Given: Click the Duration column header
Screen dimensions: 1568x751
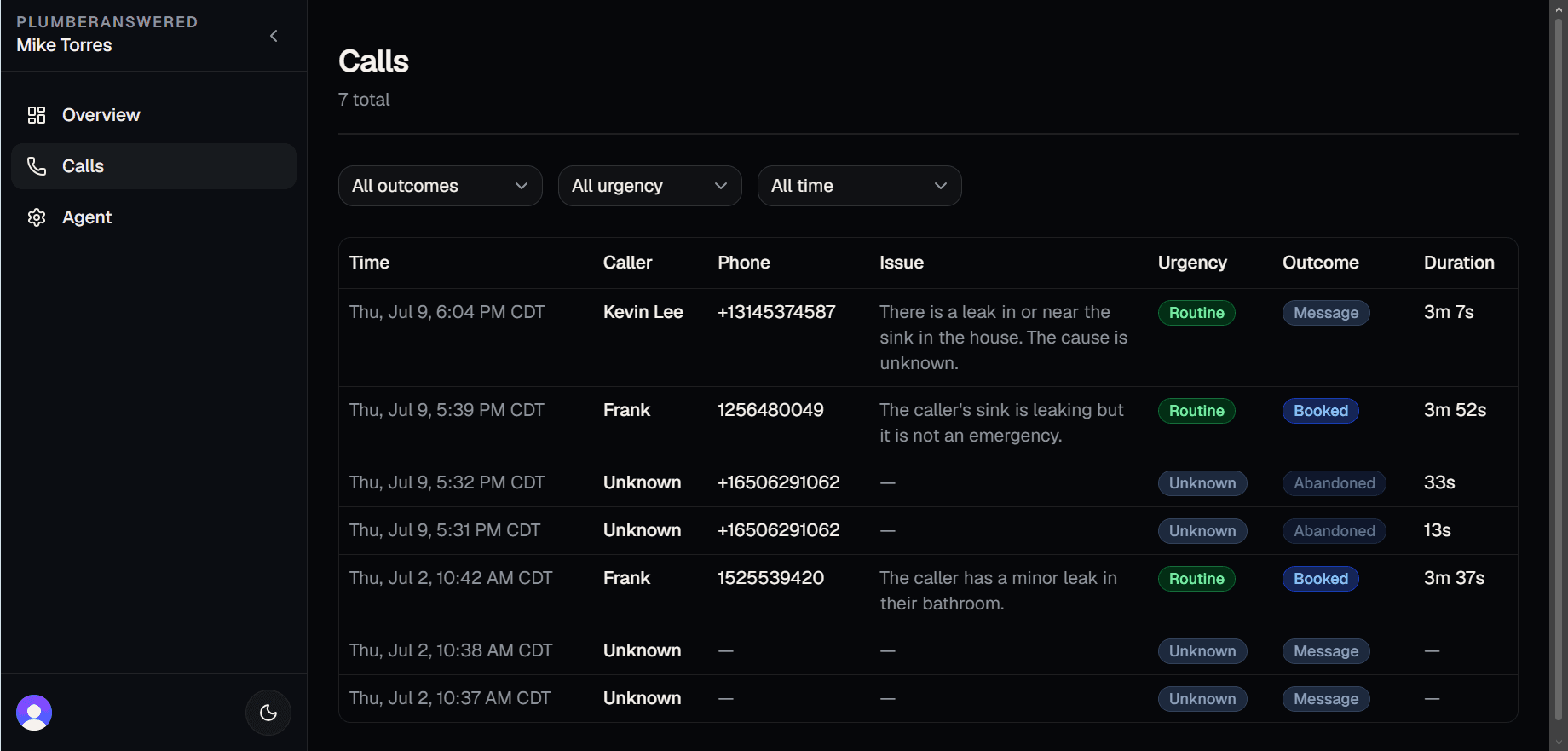Looking at the screenshot, I should click(1459, 263).
